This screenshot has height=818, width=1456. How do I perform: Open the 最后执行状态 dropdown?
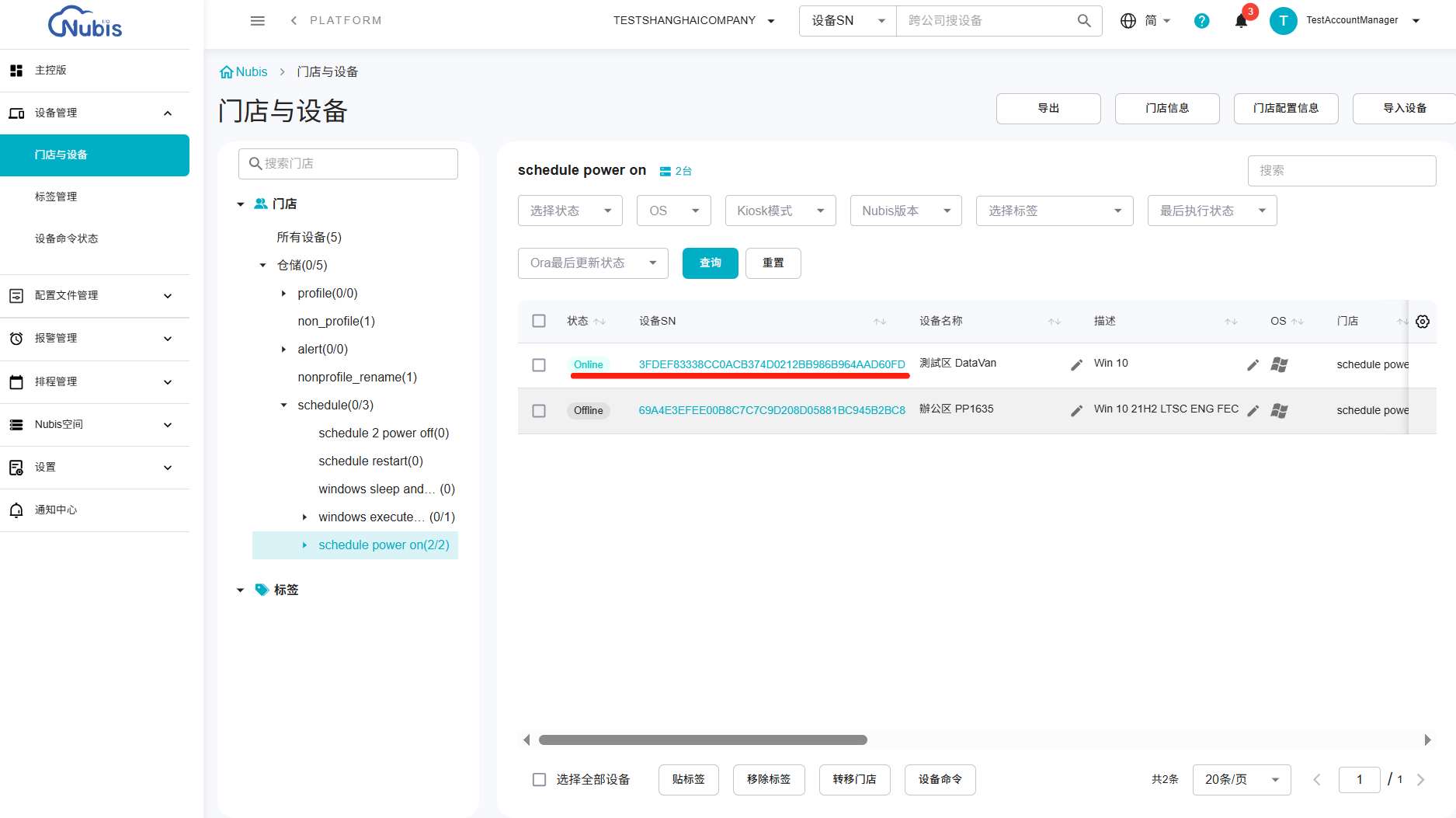pos(1212,211)
